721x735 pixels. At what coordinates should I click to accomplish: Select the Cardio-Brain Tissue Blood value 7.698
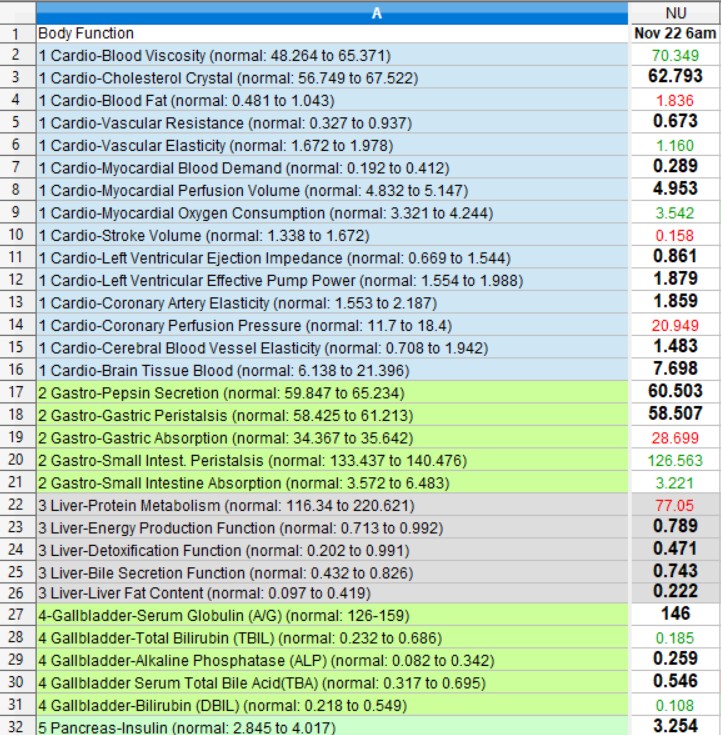(x=674, y=370)
